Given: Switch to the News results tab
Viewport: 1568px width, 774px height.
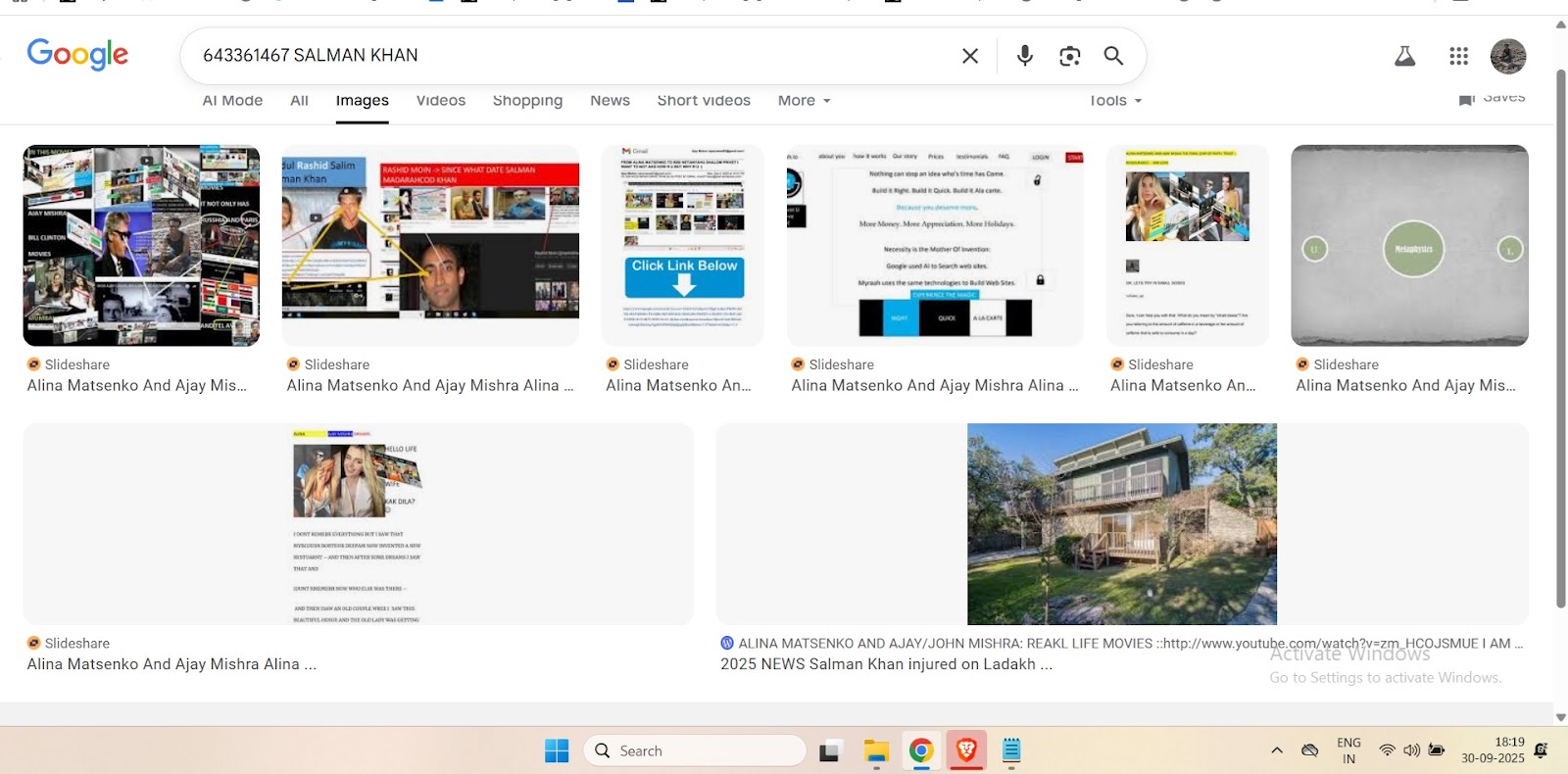Looking at the screenshot, I should click(x=610, y=101).
